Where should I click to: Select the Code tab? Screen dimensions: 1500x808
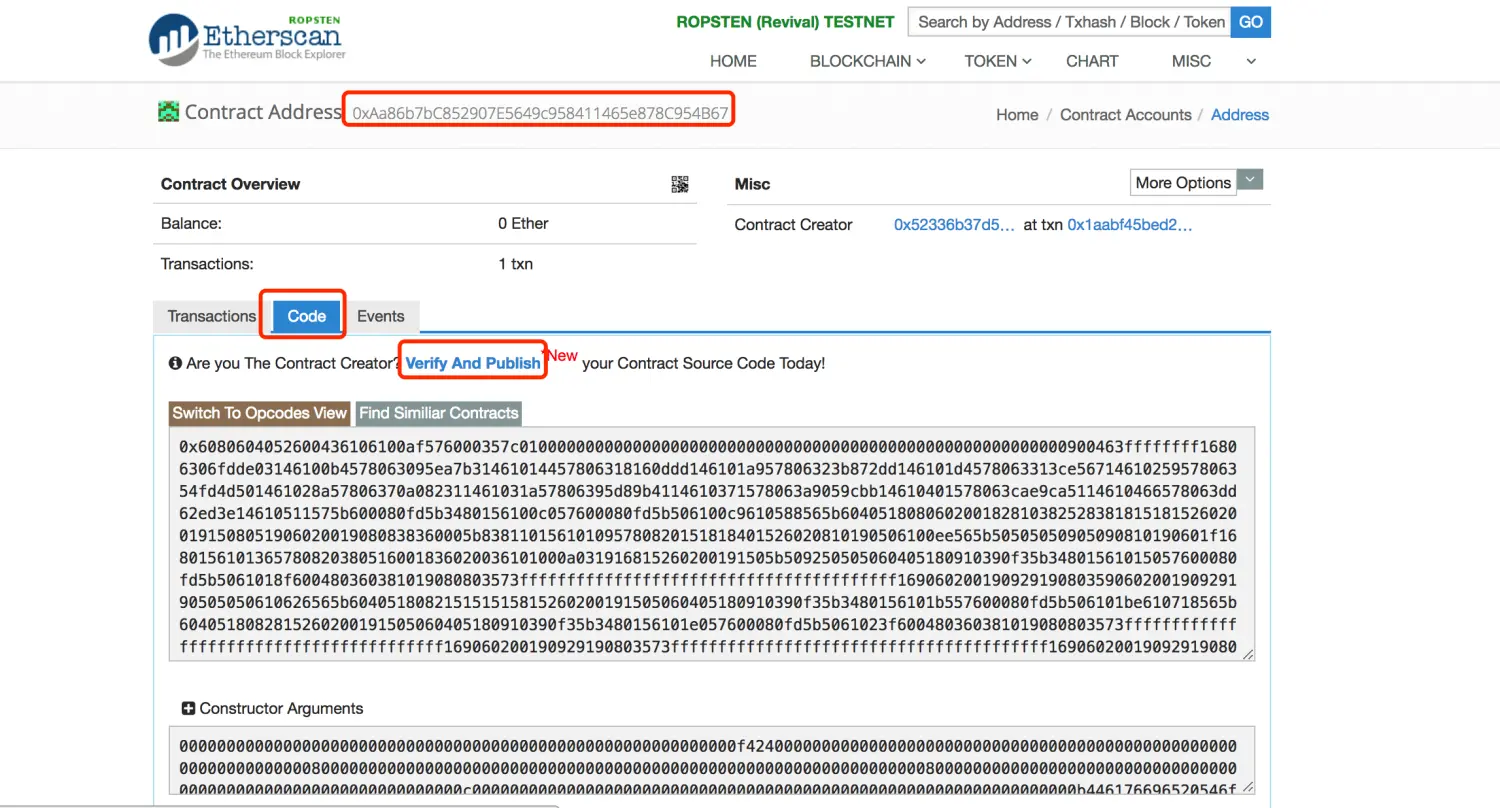click(x=306, y=316)
